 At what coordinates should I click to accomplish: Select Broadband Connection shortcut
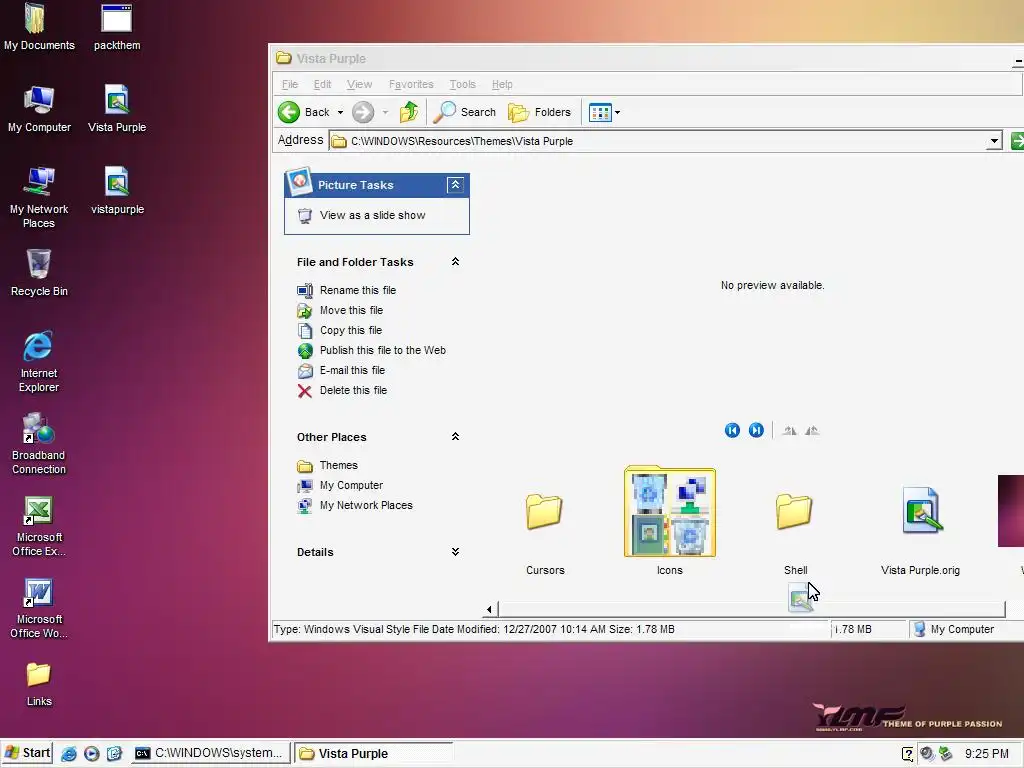tap(39, 444)
